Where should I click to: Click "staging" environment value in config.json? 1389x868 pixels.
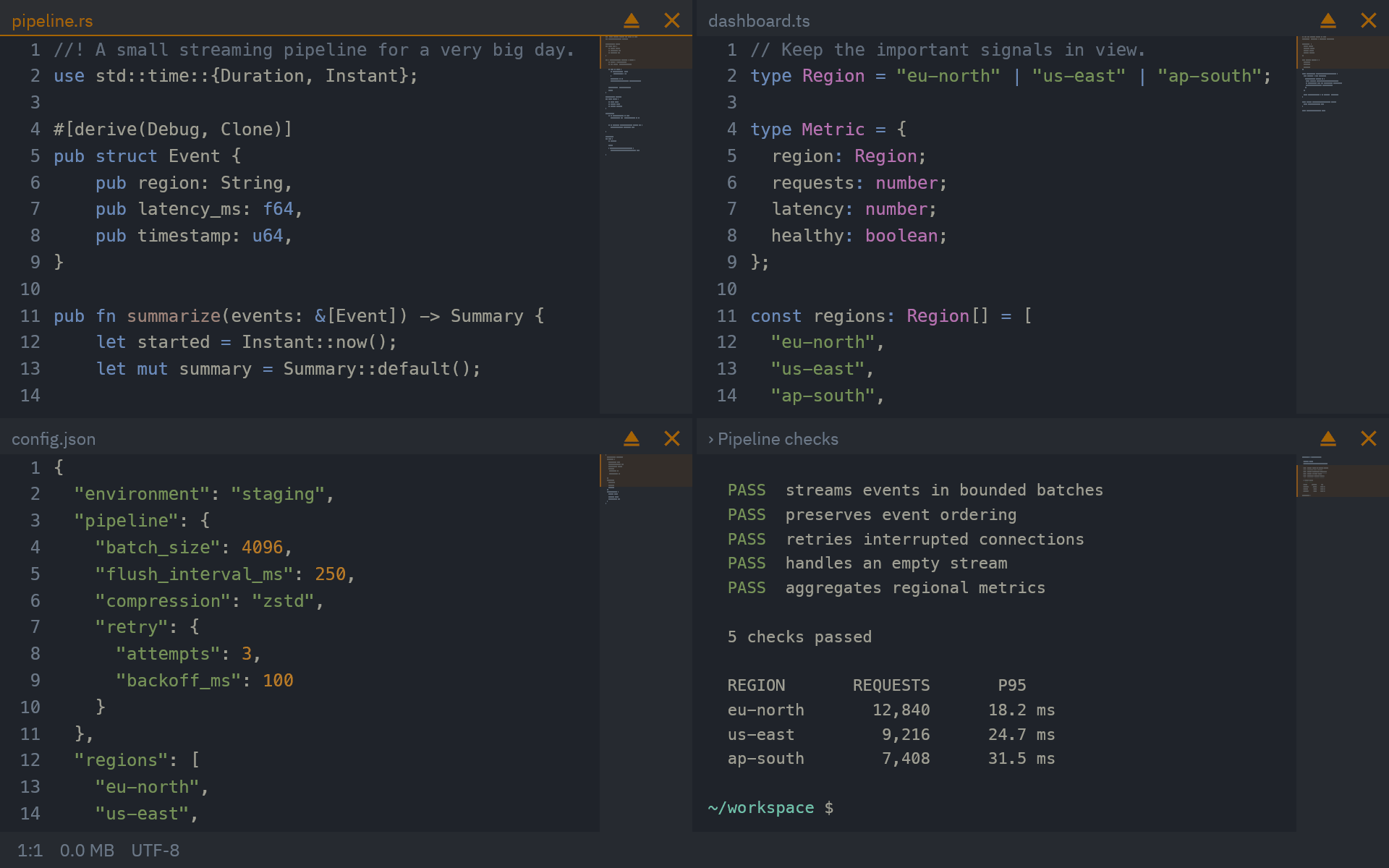coord(278,494)
